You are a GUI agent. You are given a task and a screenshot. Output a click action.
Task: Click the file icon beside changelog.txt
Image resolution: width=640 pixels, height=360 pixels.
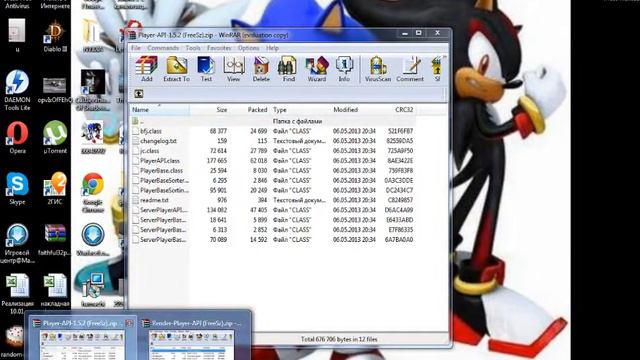[135, 141]
